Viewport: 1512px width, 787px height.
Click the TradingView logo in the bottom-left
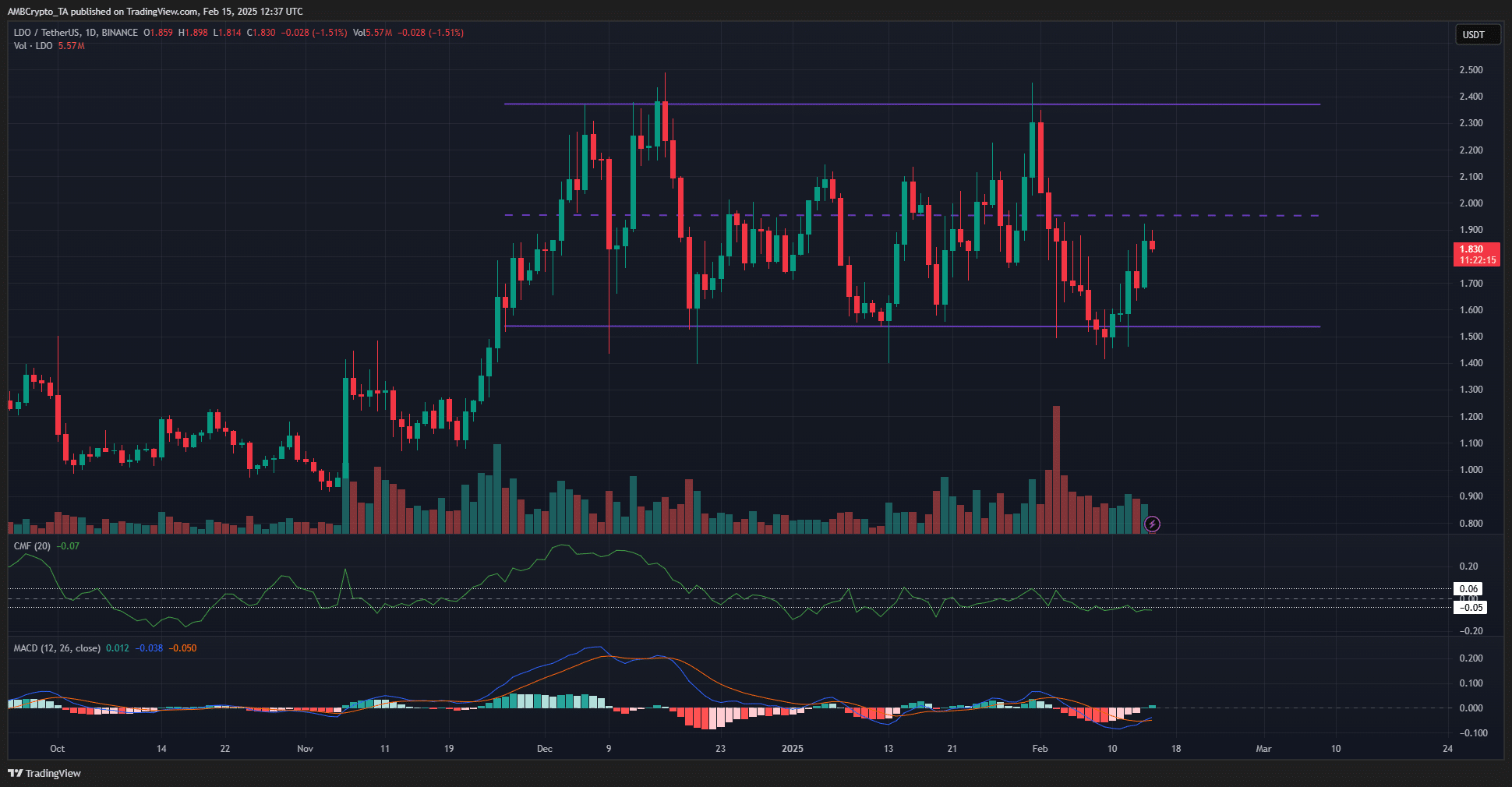coord(44,773)
